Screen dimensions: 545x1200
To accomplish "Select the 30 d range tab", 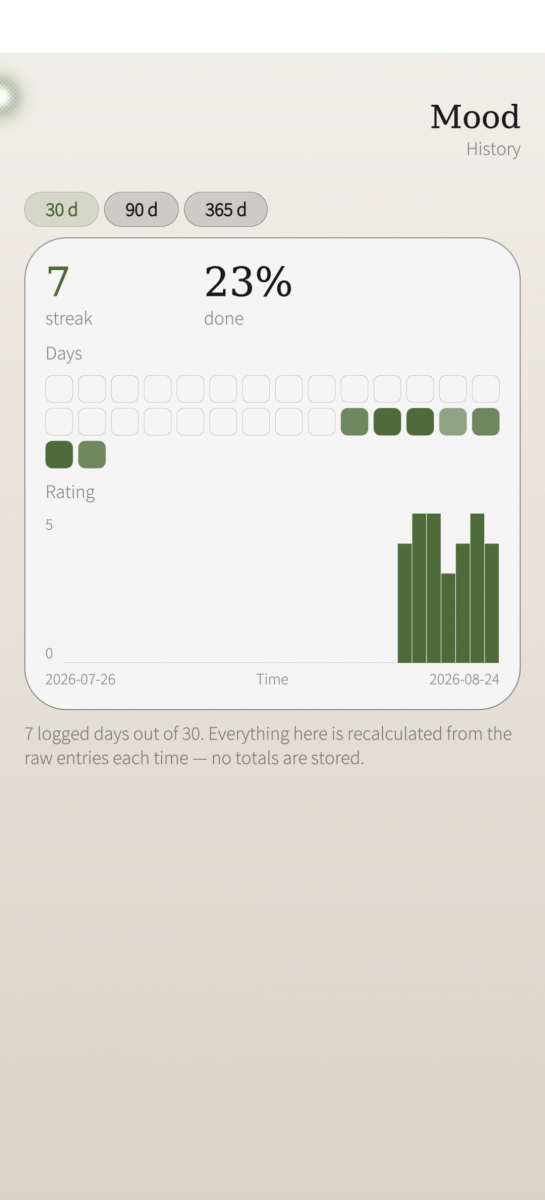I will tap(62, 210).
